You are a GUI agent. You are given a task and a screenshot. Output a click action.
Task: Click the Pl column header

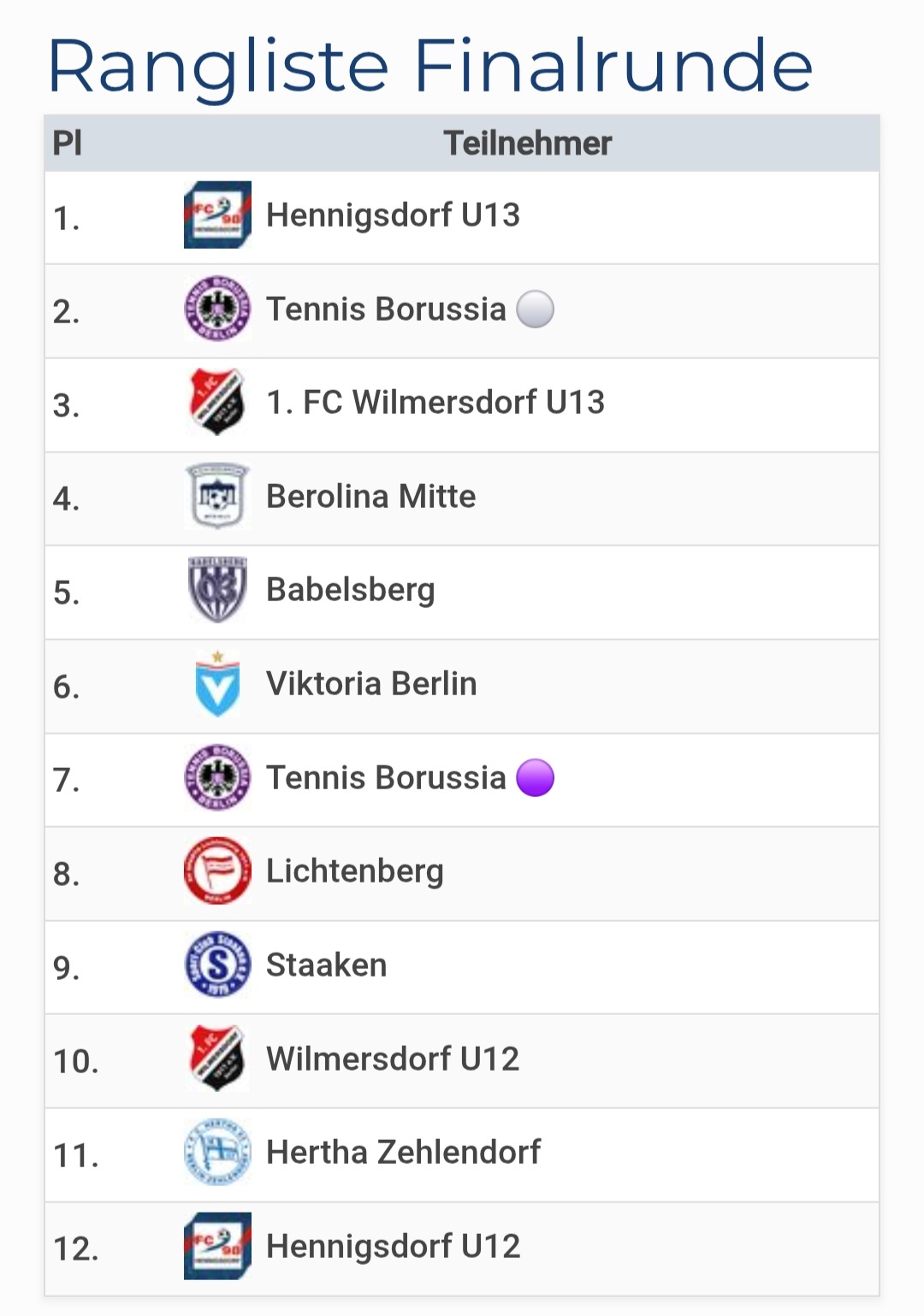pos(68,144)
